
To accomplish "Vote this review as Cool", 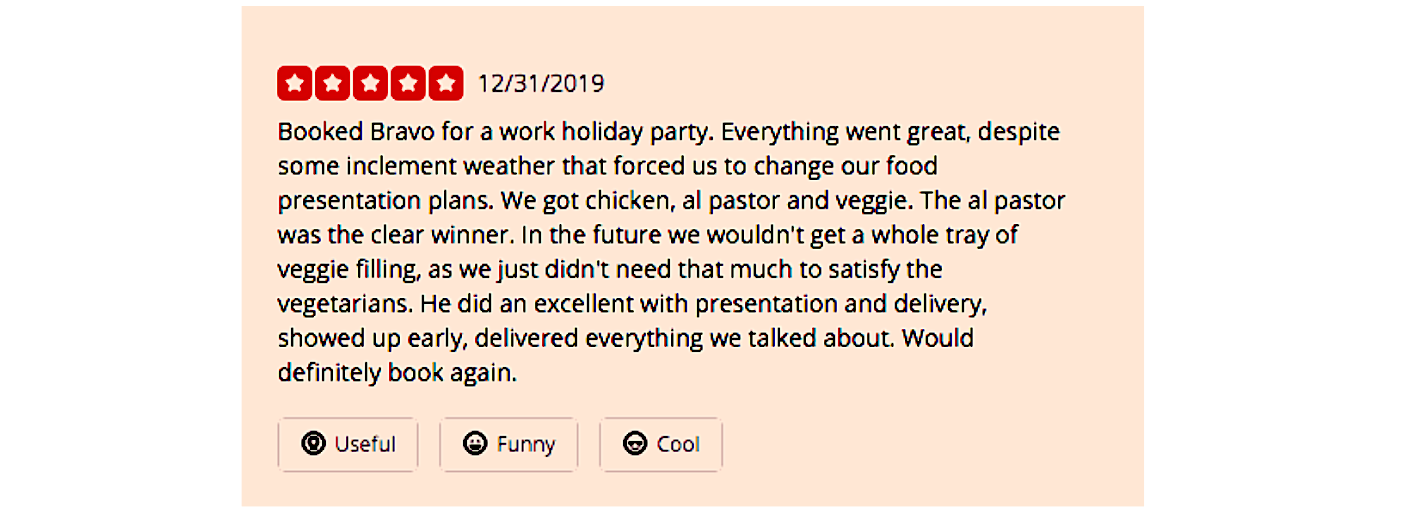I will point(661,444).
